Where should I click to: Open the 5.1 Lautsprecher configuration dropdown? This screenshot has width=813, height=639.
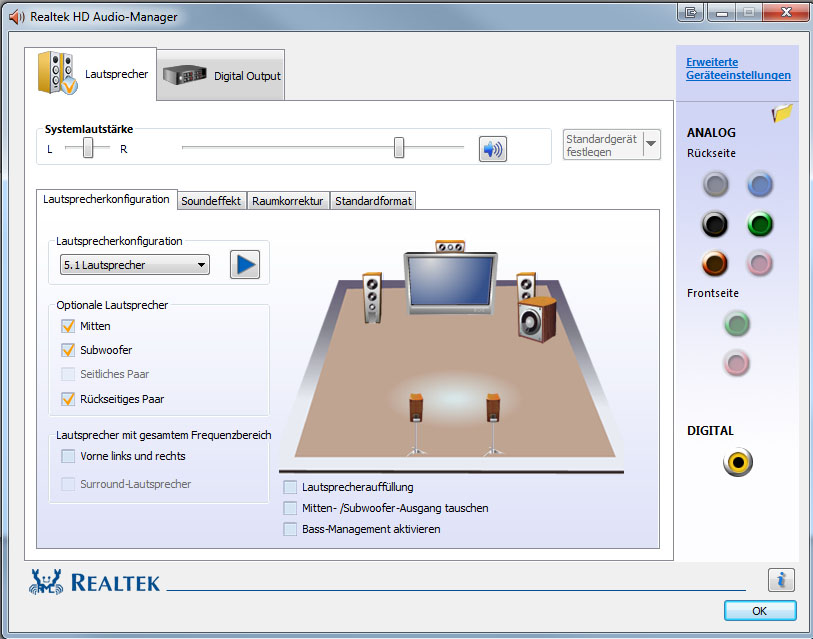tap(135, 265)
